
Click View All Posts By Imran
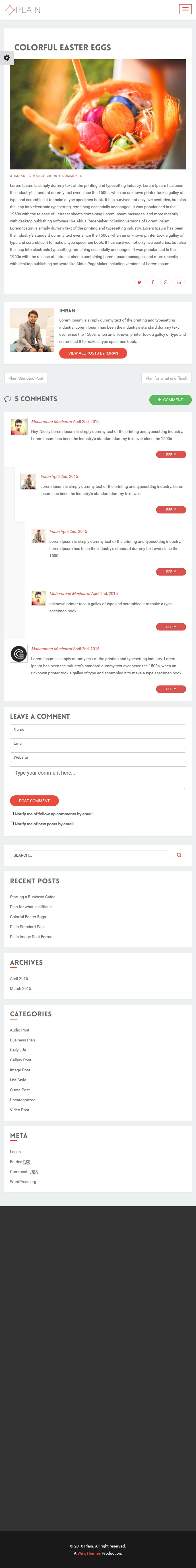93,353
